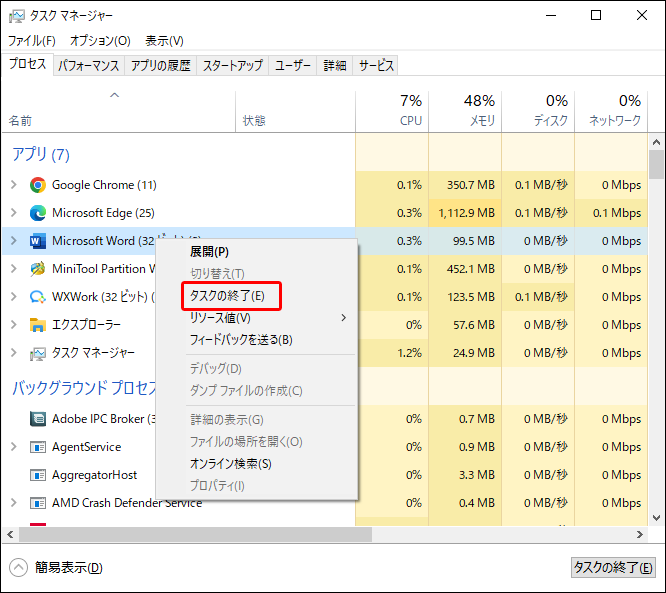Image resolution: width=666 pixels, height=593 pixels.
Task: Expand the MiniTool Partition Wizard group
Action: (14, 268)
